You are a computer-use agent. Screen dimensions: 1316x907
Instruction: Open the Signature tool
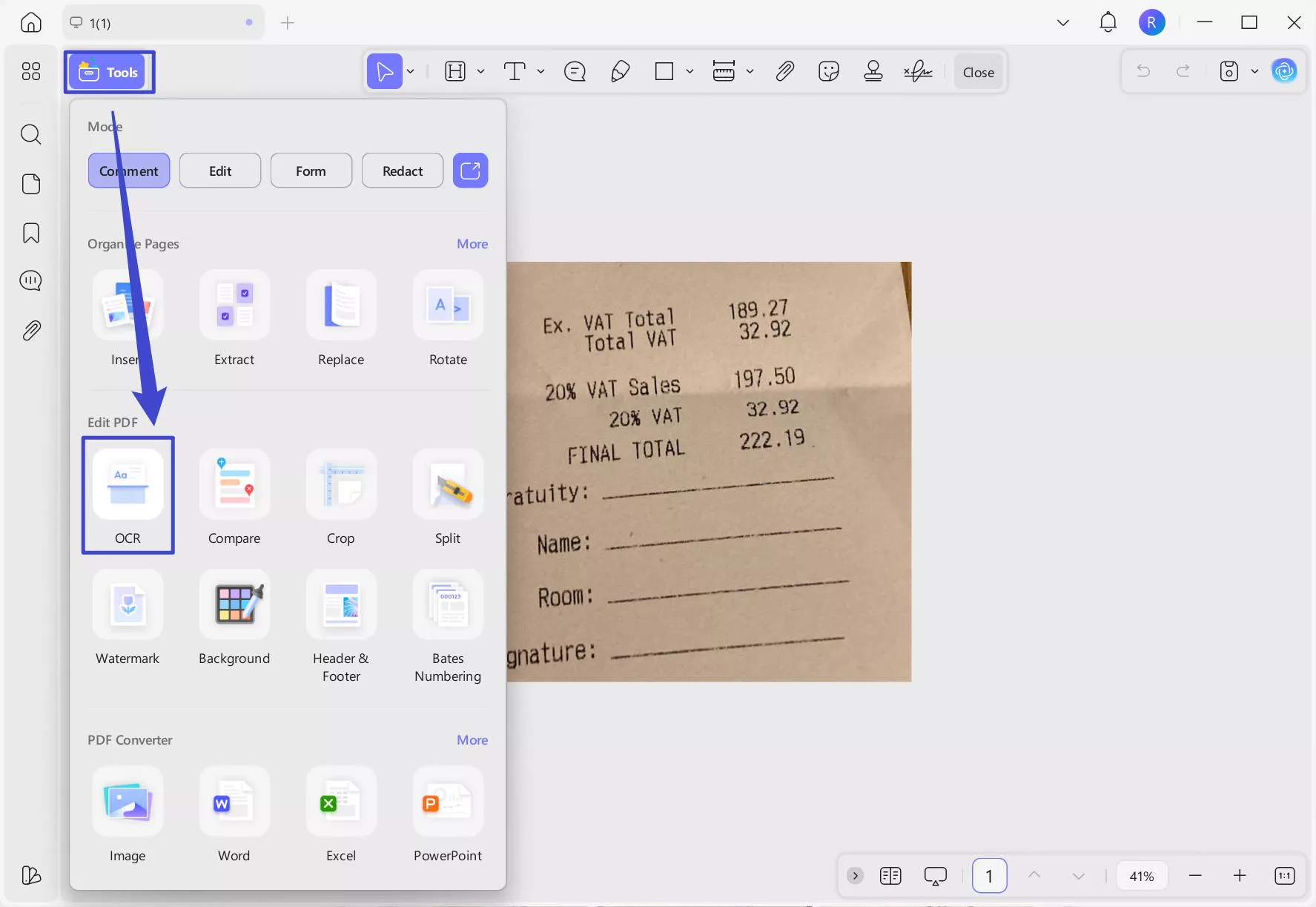coord(918,71)
